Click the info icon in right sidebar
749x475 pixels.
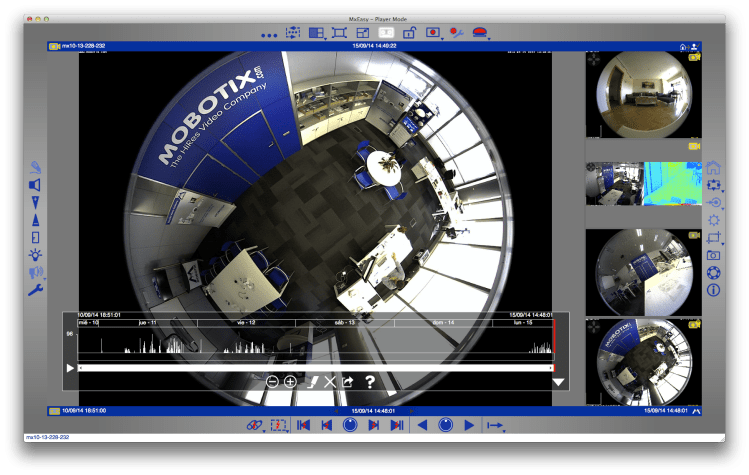[x=714, y=290]
